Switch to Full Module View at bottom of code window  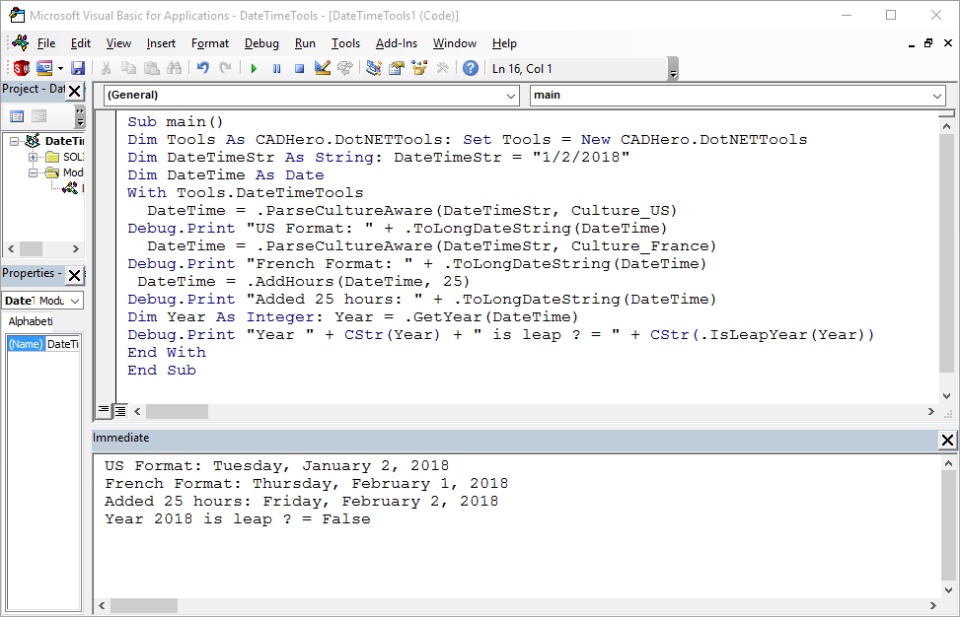121,411
